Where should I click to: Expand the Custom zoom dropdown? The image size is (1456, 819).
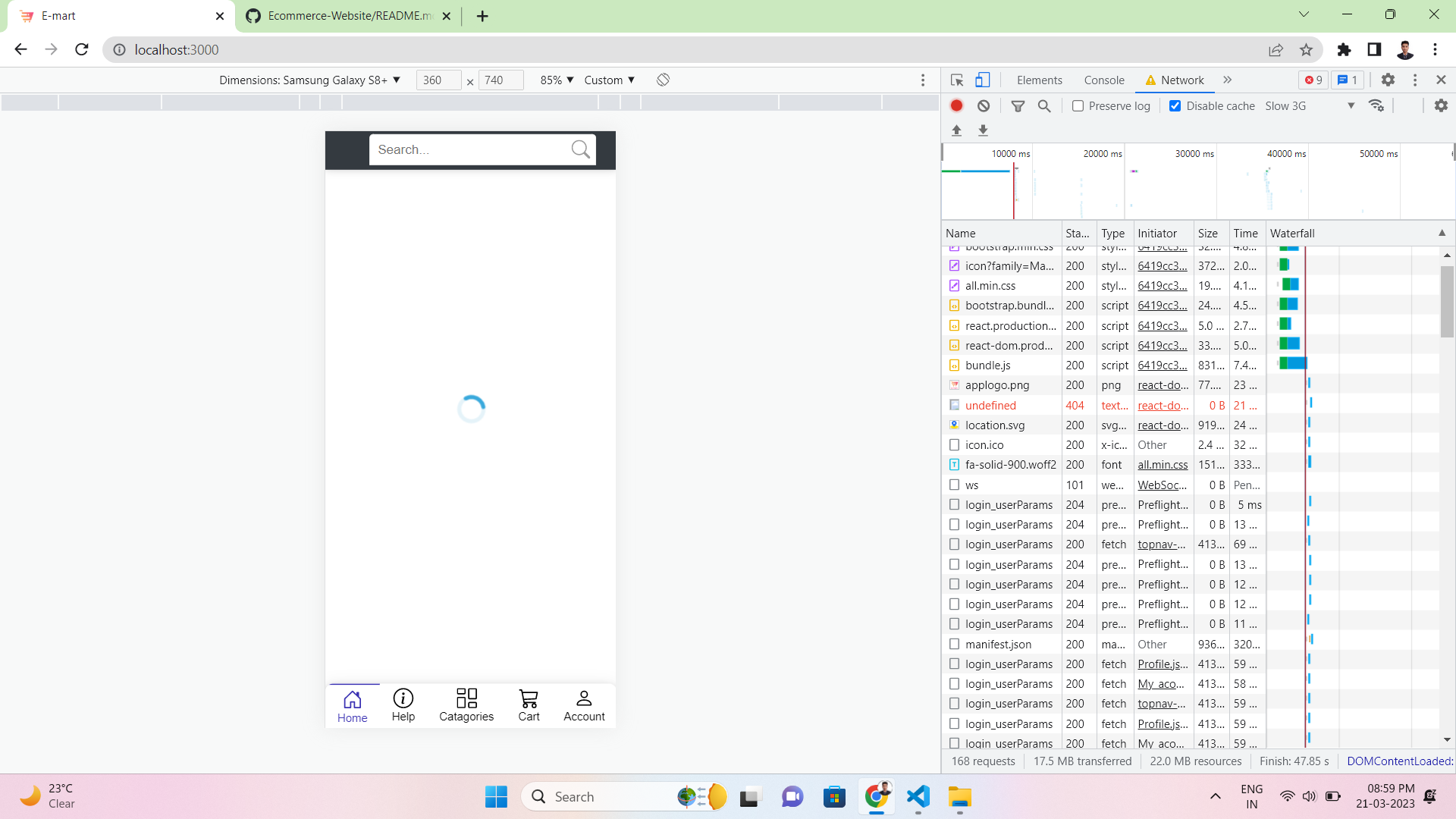click(x=610, y=80)
